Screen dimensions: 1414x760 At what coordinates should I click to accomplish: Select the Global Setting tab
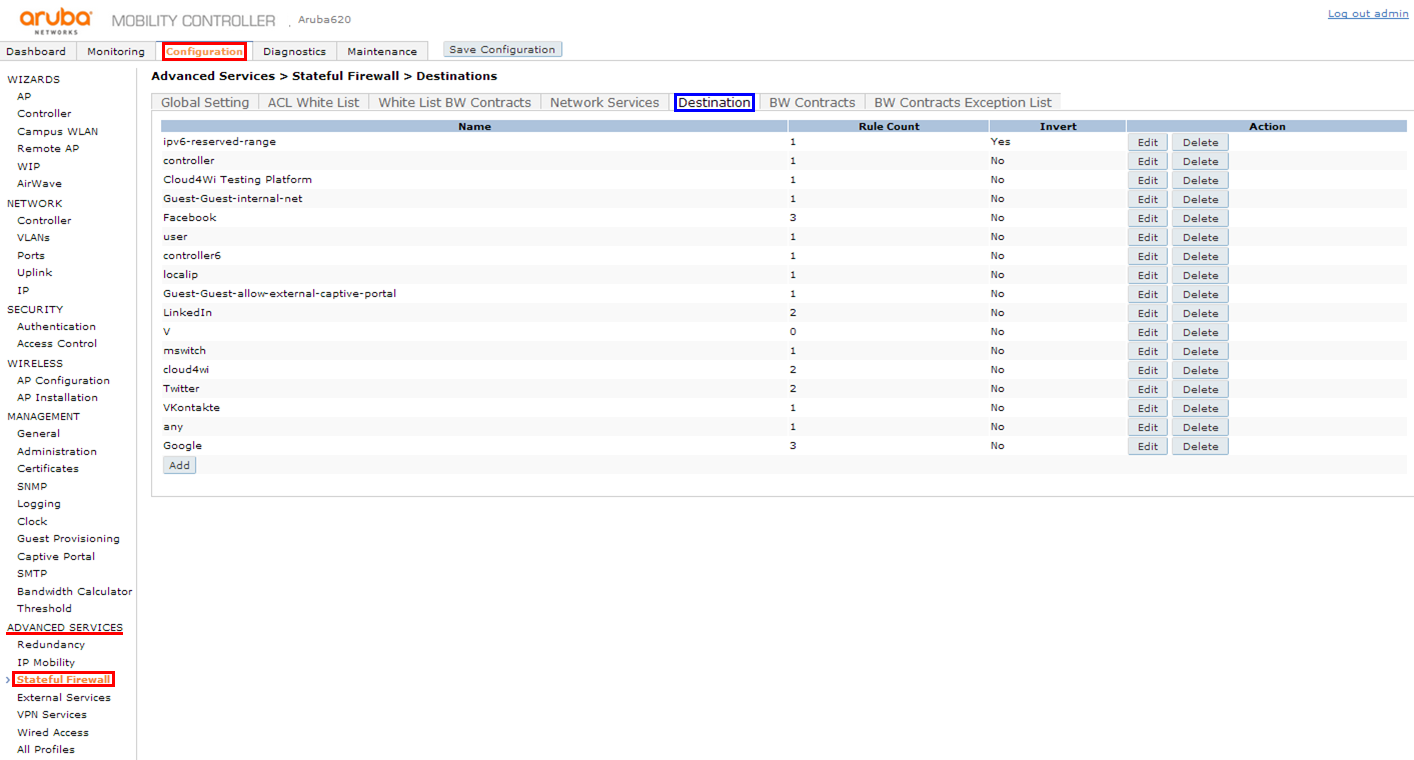(x=205, y=102)
